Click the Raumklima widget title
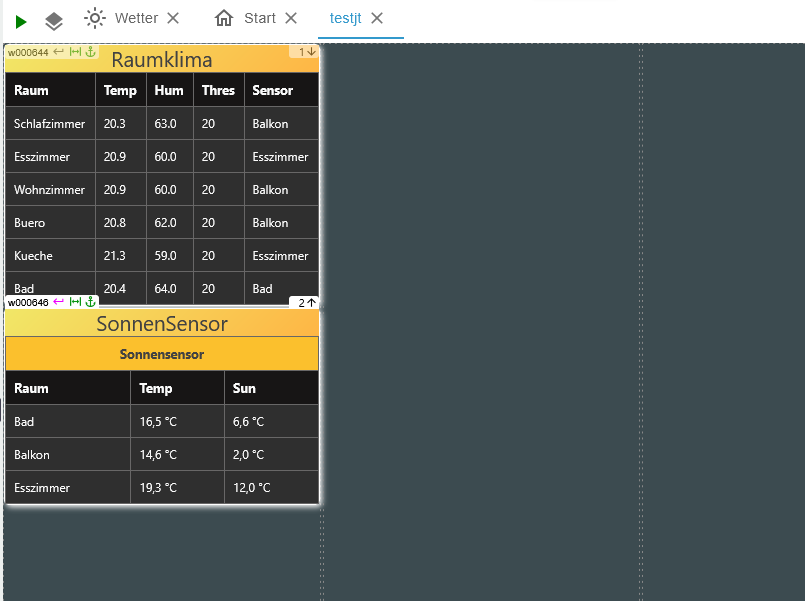This screenshot has width=805, height=601. pos(162,60)
